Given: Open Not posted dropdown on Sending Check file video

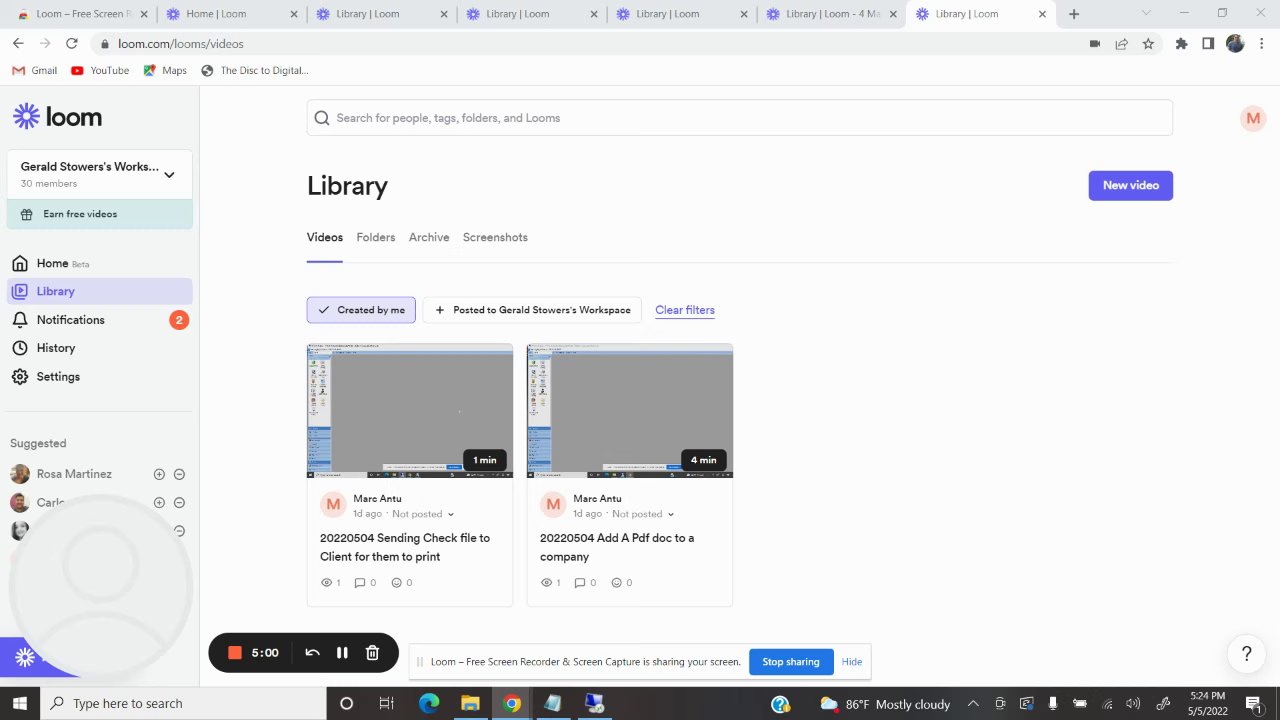Looking at the screenshot, I should click(x=423, y=514).
